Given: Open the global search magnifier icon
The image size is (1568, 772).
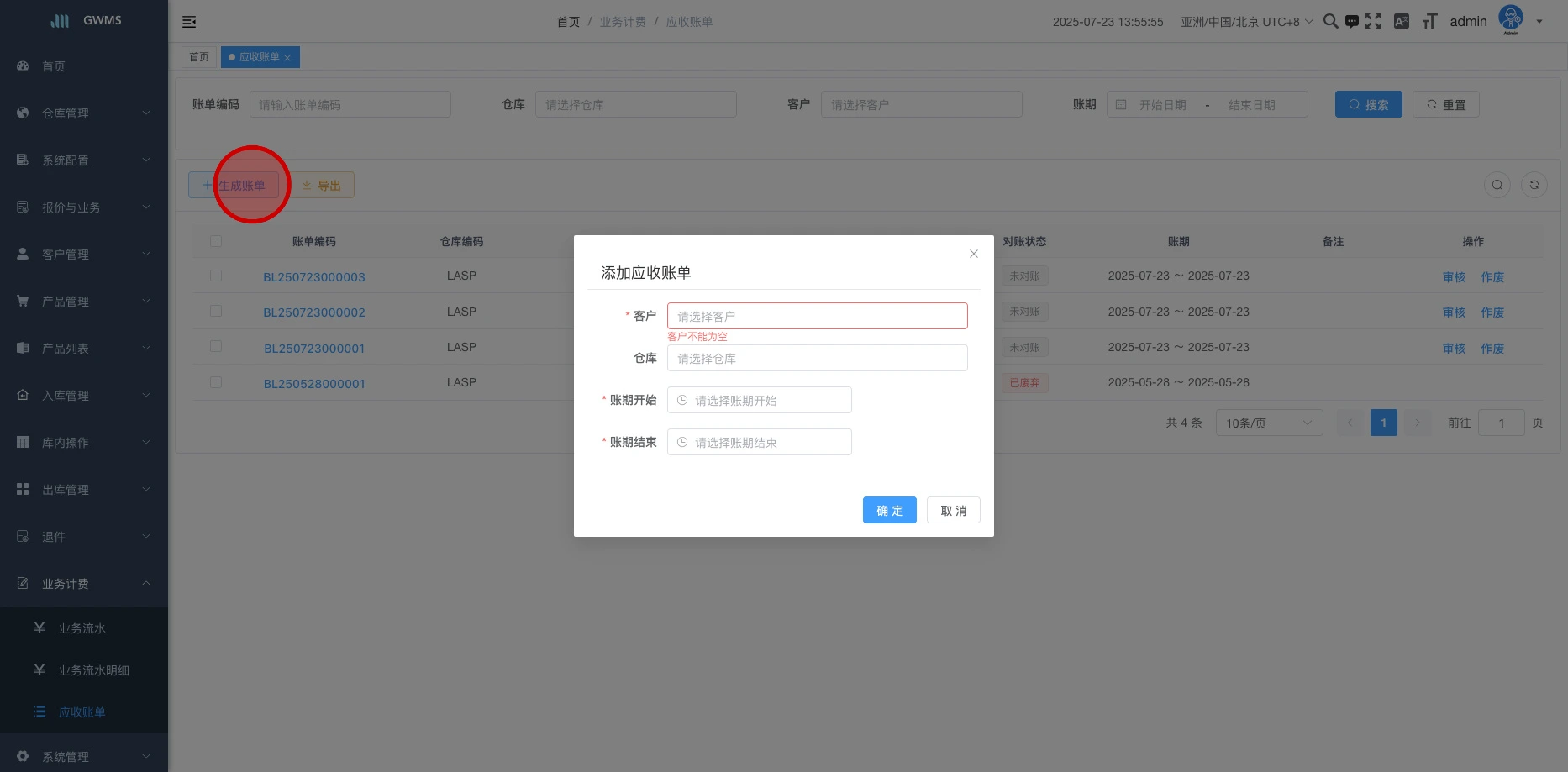Looking at the screenshot, I should [x=1330, y=21].
